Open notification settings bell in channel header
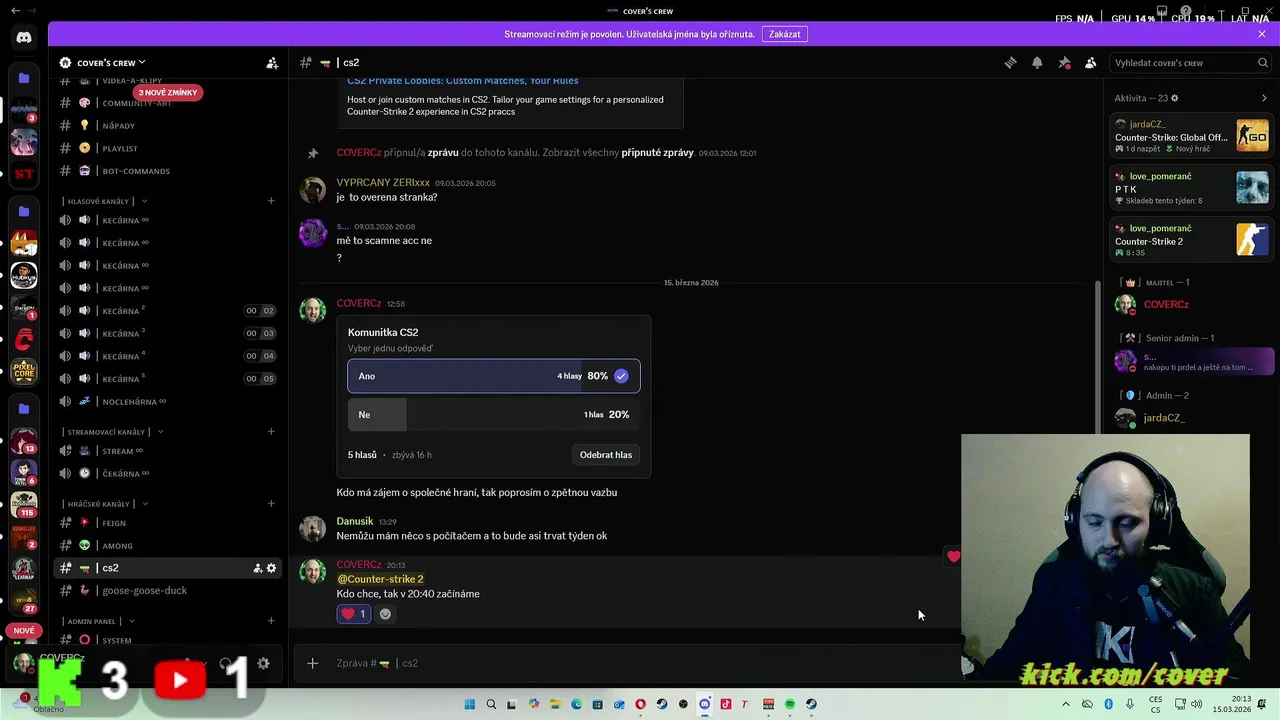 coord(1037,63)
